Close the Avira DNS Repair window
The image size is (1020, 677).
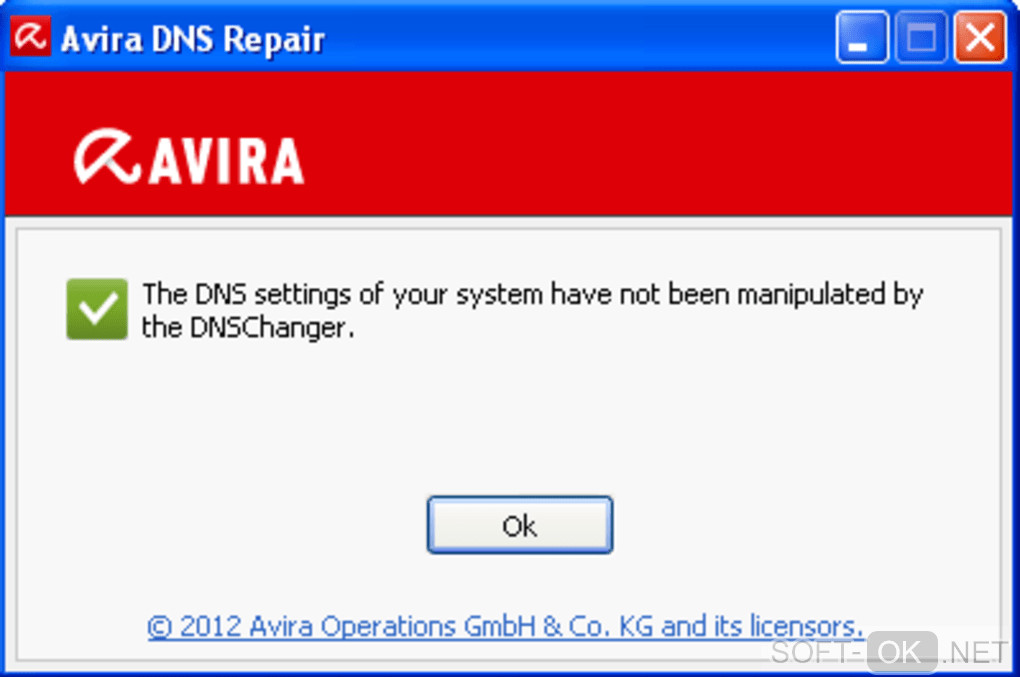(980, 37)
